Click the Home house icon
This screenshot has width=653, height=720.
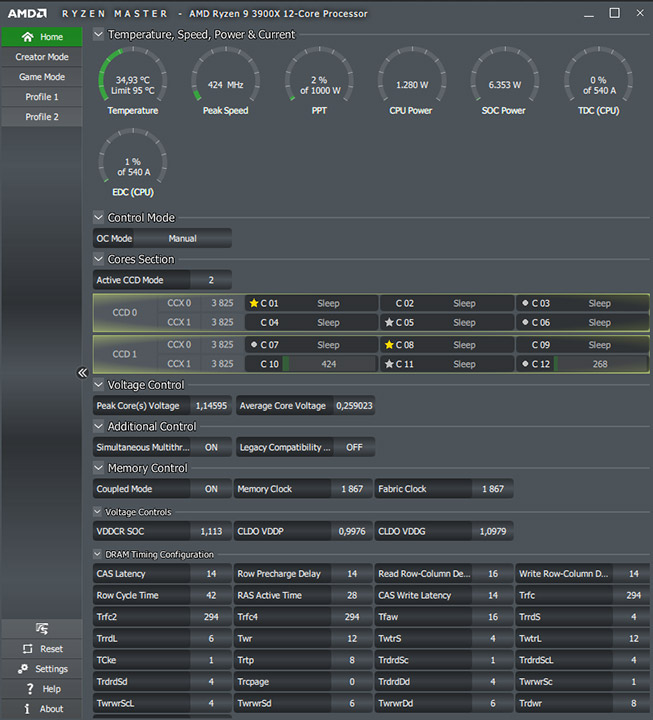[x=28, y=37]
